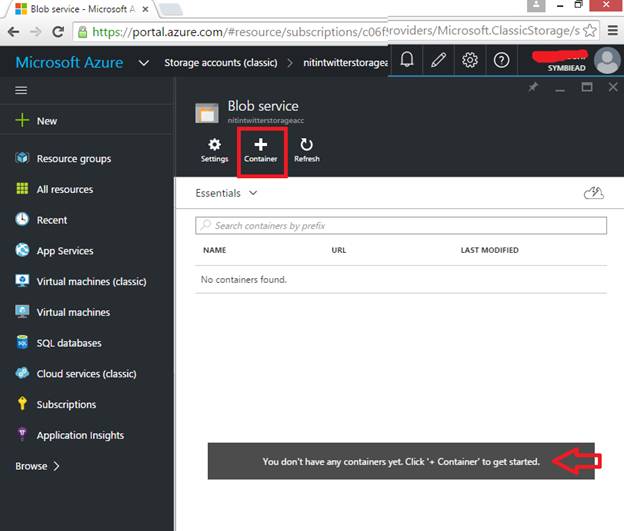
Task: Click the Recent clock icon
Action: [22, 219]
